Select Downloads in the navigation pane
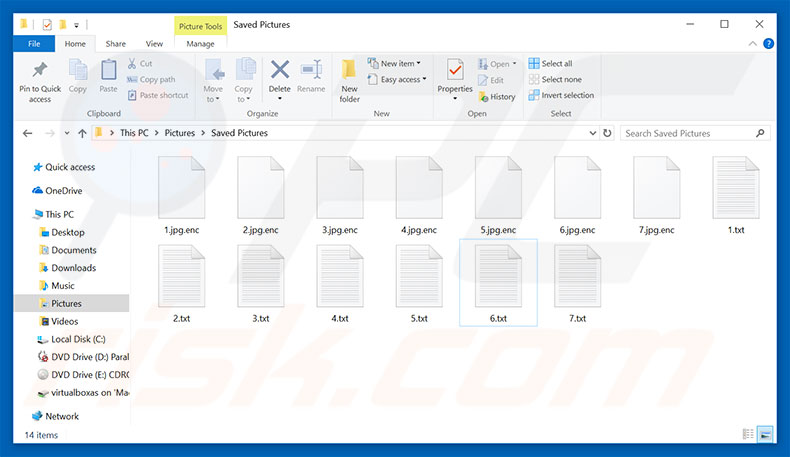The height and width of the screenshot is (457, 790). 73,268
